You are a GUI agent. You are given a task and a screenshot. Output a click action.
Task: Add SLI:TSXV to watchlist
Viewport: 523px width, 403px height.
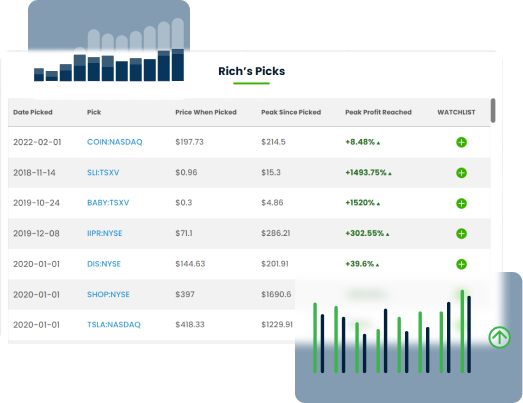click(x=461, y=173)
